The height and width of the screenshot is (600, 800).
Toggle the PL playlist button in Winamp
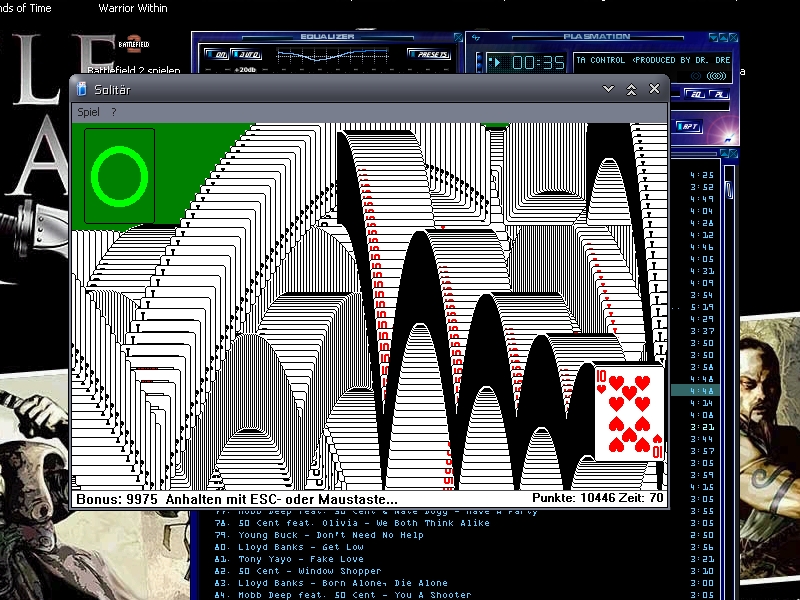pyautogui.click(x=718, y=94)
